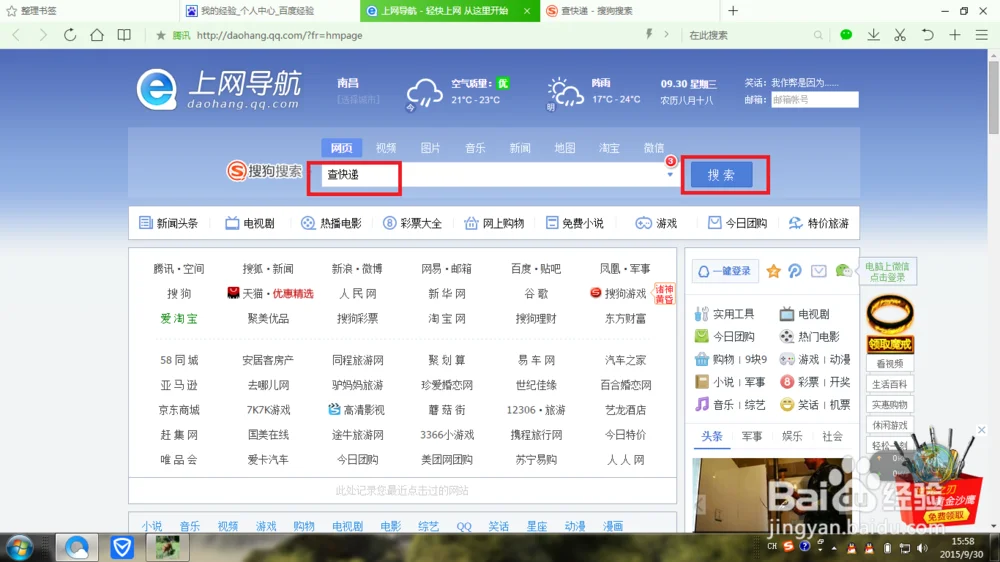
Task: Expand the address bar forward chevron
Action: [x=666, y=34]
